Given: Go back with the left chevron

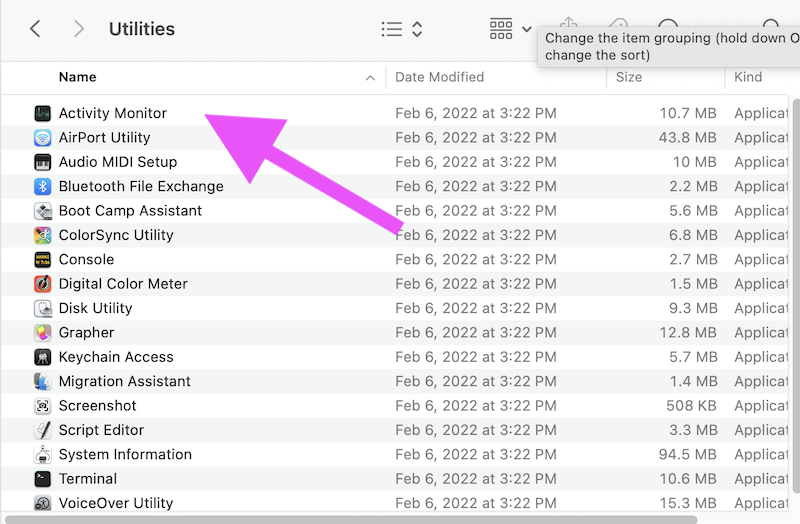Looking at the screenshot, I should tap(35, 29).
